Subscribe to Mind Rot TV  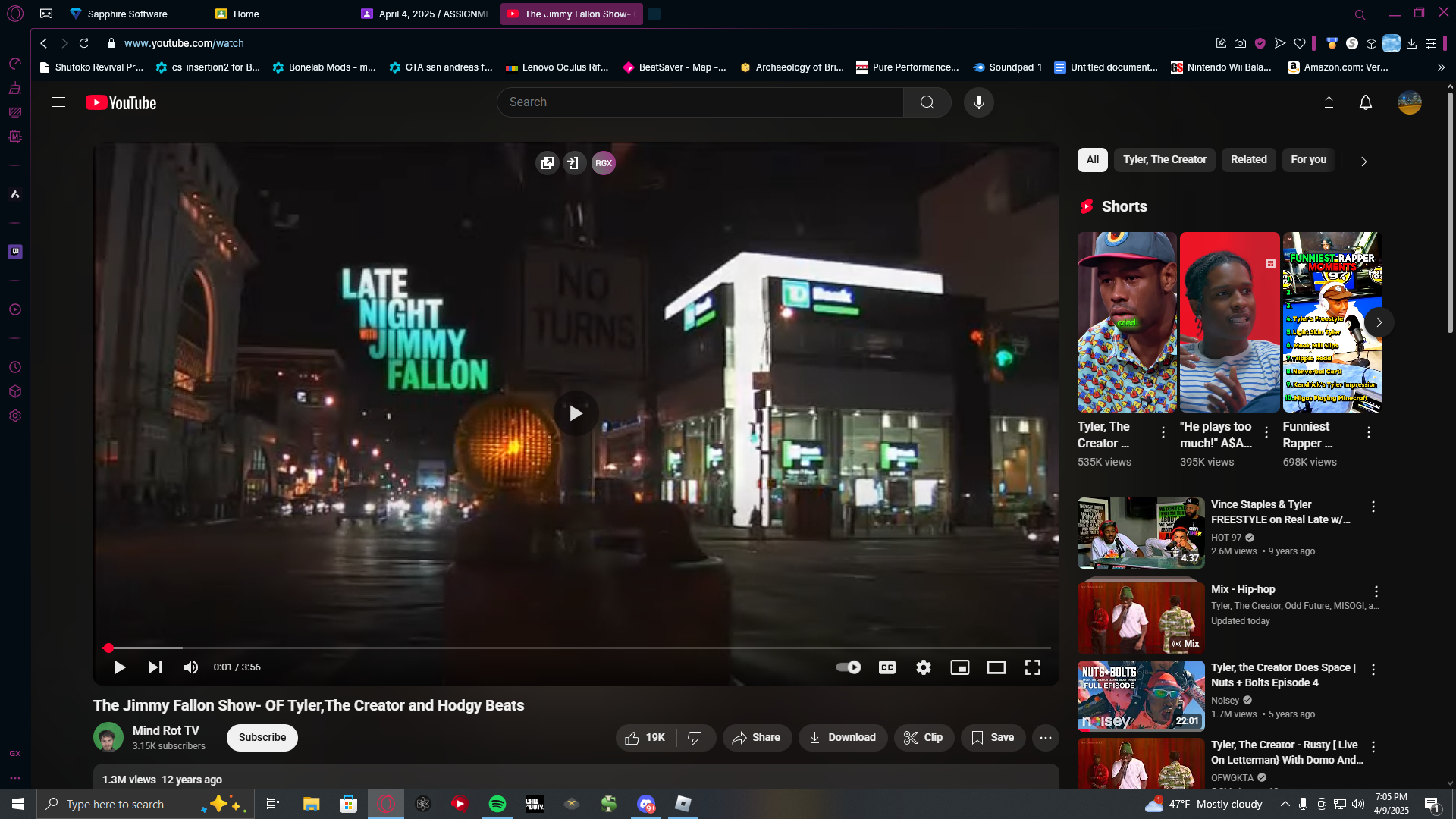[x=262, y=737]
